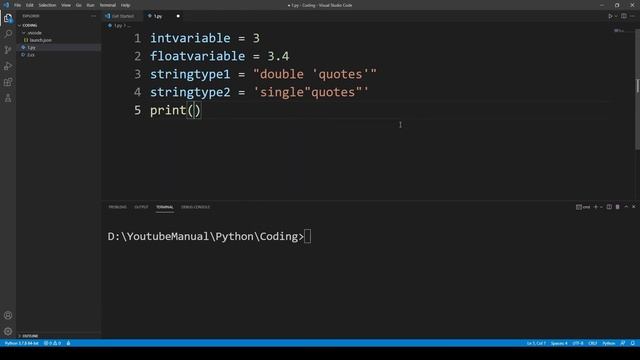Open Explorer panel More Actions ellipsis
The width and height of the screenshot is (640, 360).
coord(93,16)
